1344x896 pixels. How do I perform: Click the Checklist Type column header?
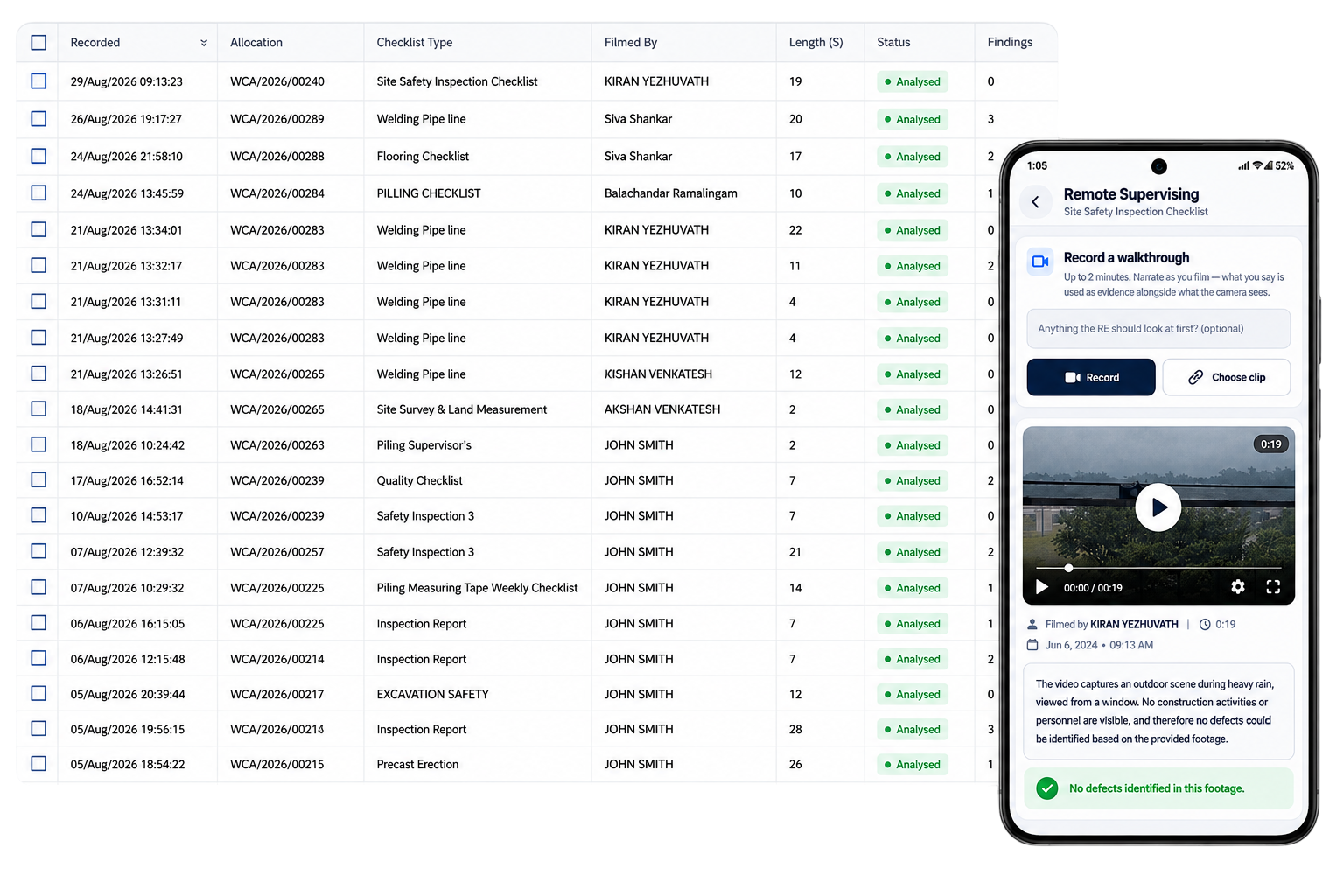point(415,42)
